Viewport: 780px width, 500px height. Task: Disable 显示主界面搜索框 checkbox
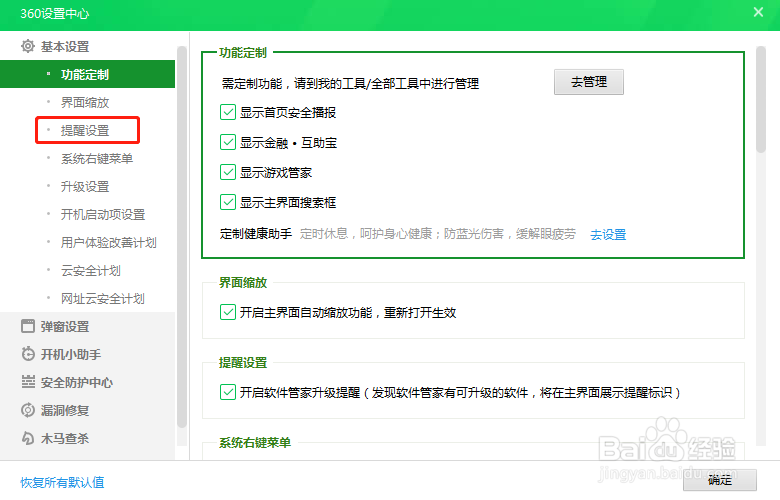228,202
